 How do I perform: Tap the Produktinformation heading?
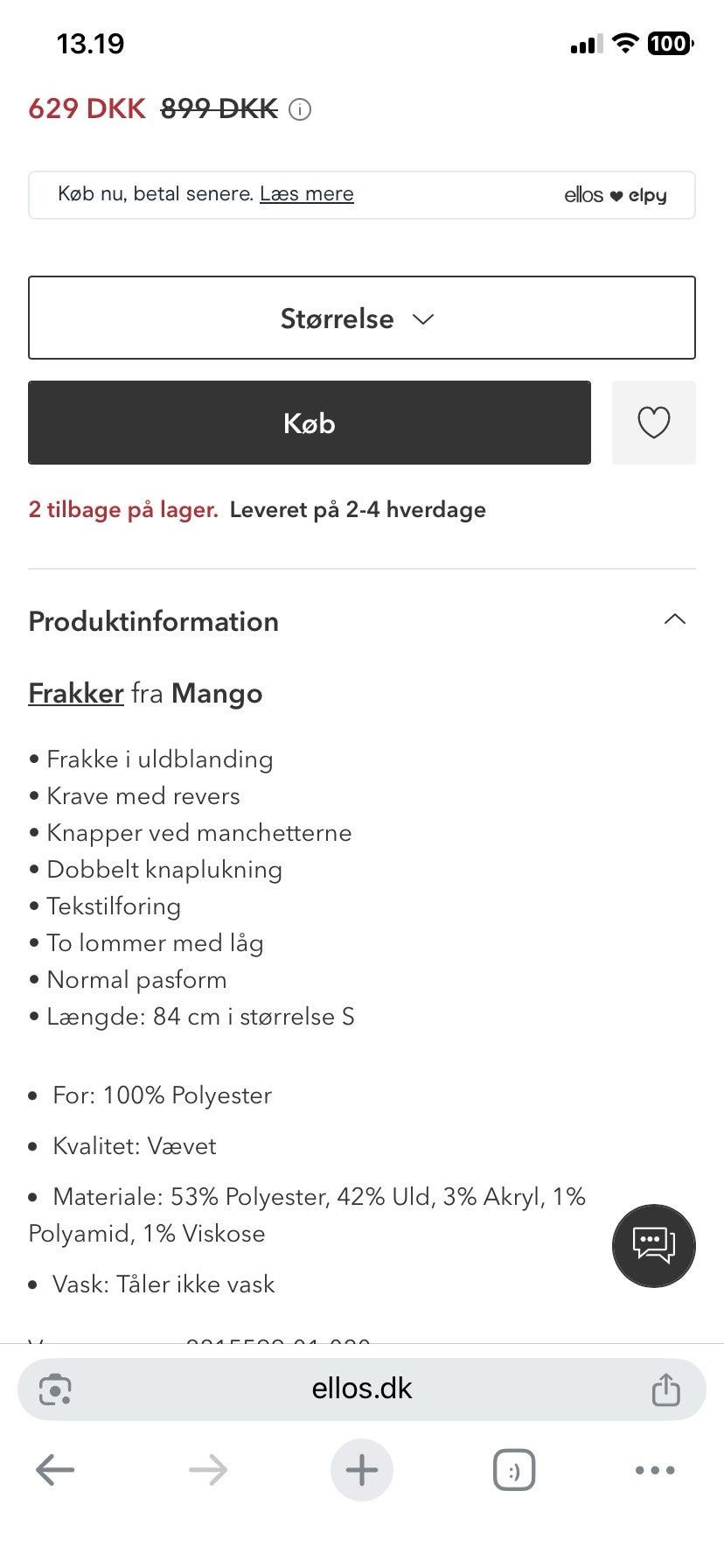(x=153, y=621)
